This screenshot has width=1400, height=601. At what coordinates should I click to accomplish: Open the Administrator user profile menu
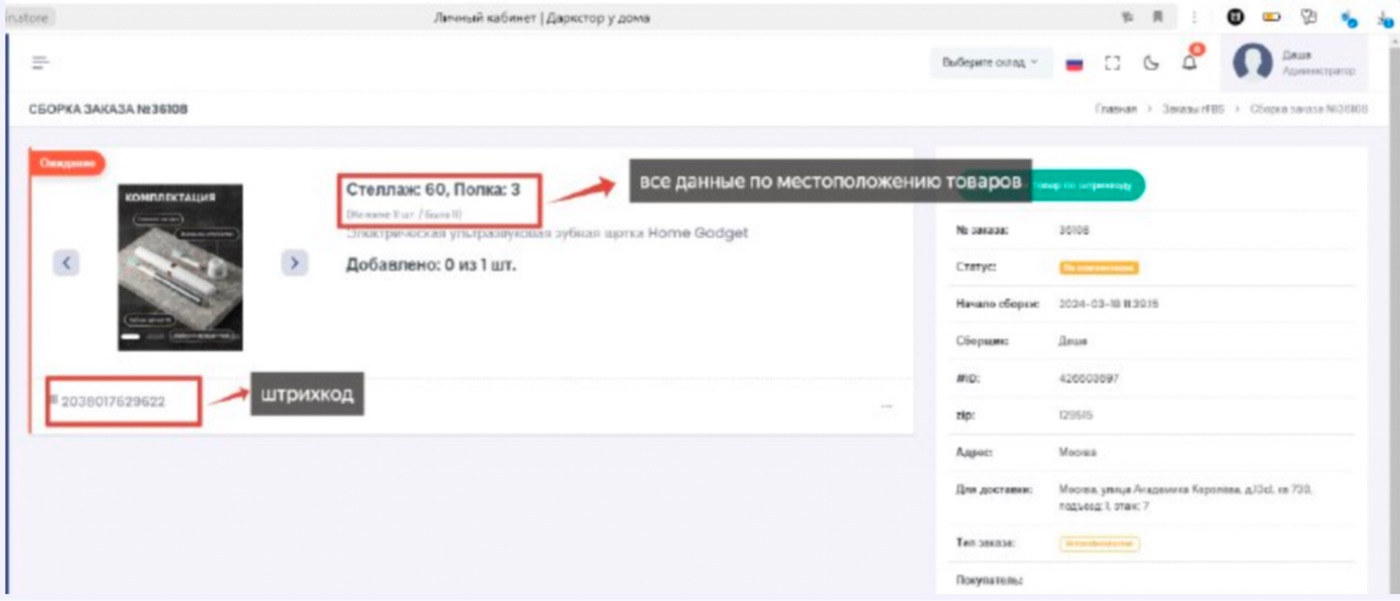[x=1295, y=63]
